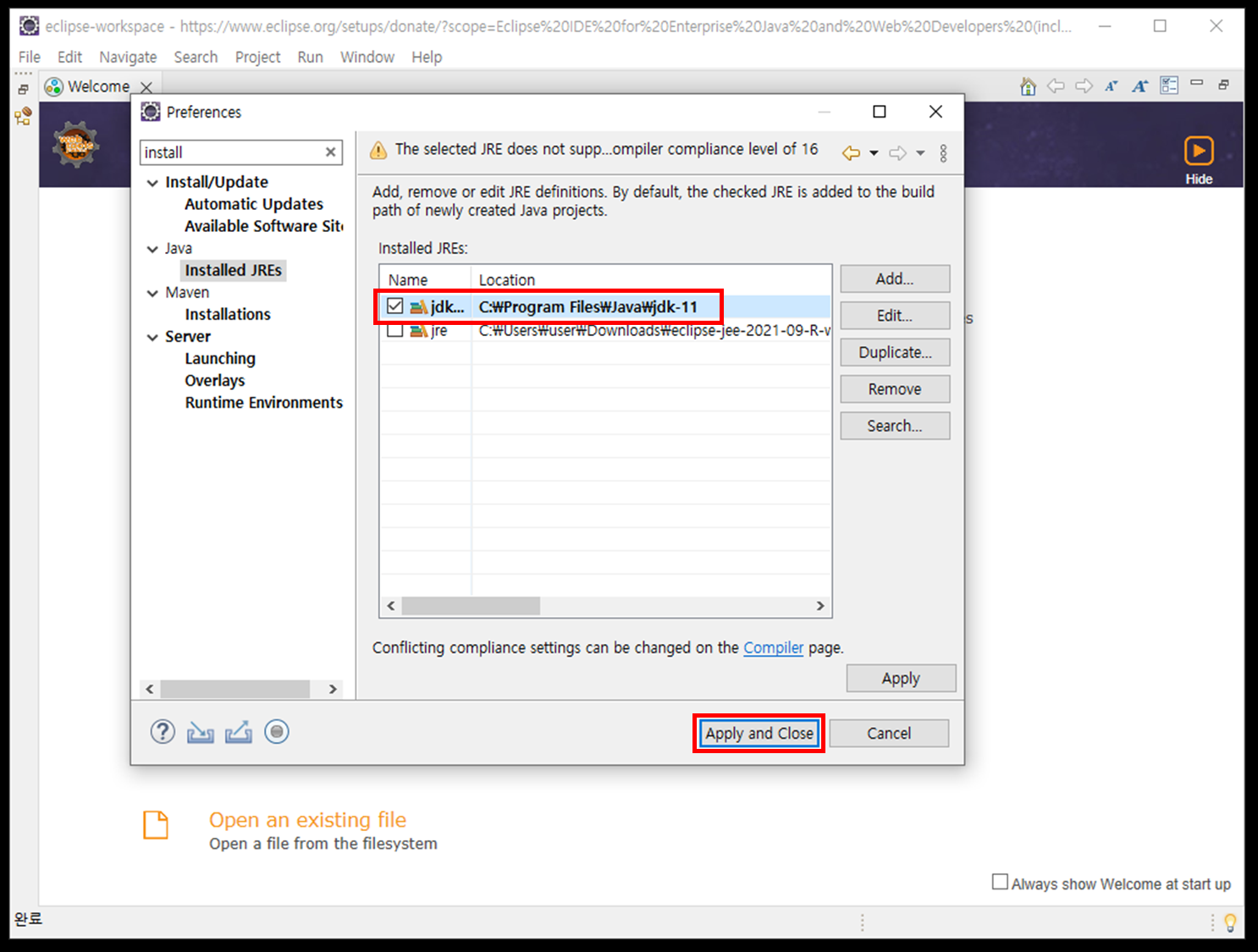Click the import preferences icon
This screenshot has height=952, width=1258.
[x=201, y=732]
